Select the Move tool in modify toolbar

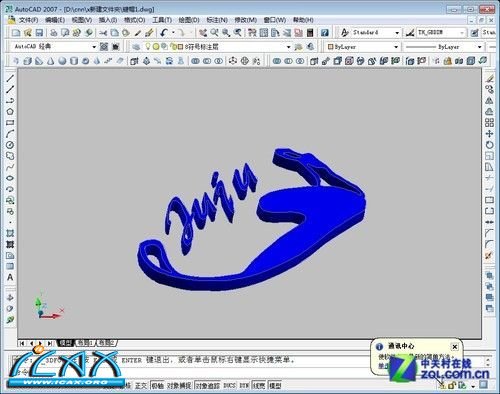489,134
